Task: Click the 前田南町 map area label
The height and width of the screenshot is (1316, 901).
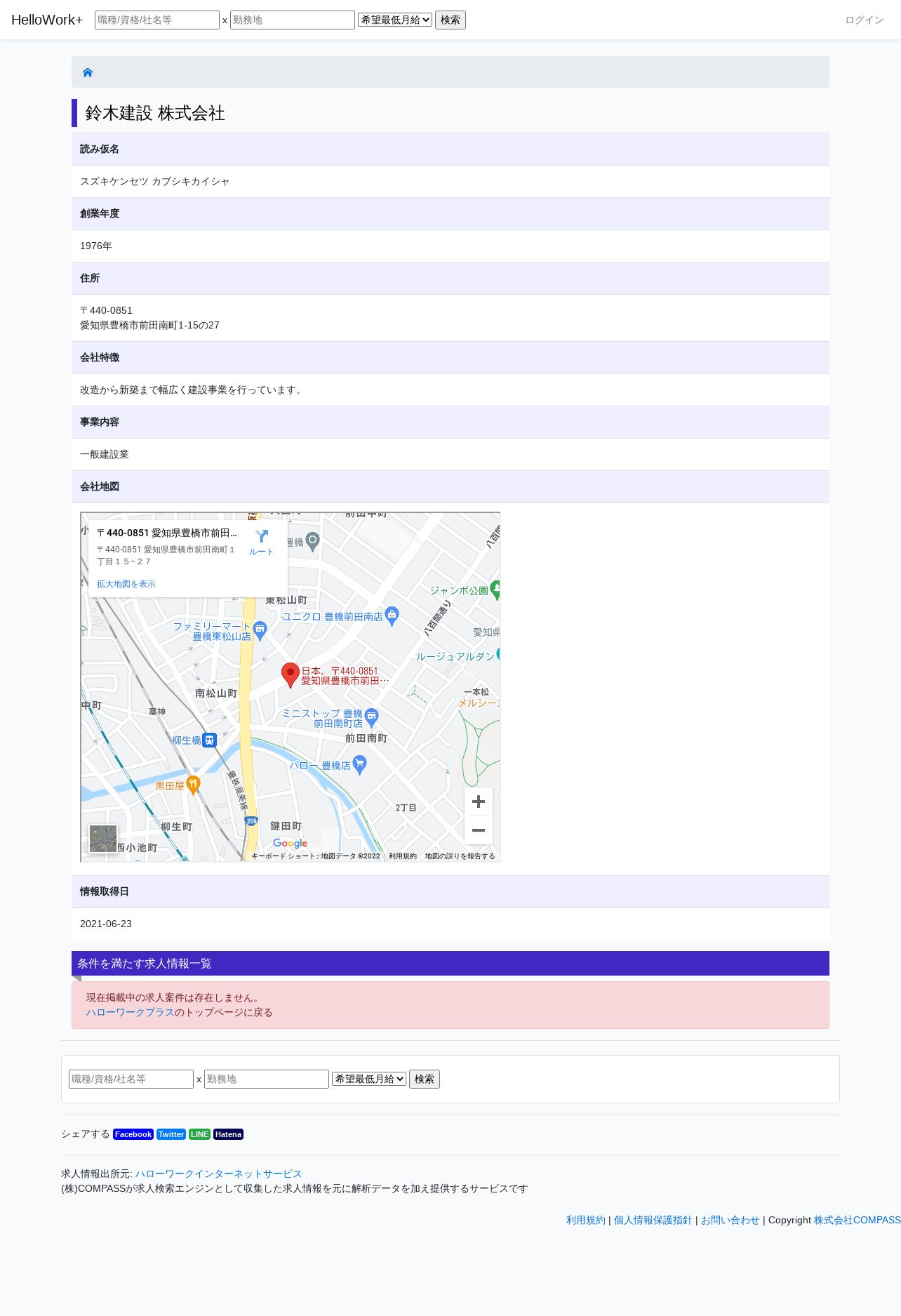Action: coord(366,738)
